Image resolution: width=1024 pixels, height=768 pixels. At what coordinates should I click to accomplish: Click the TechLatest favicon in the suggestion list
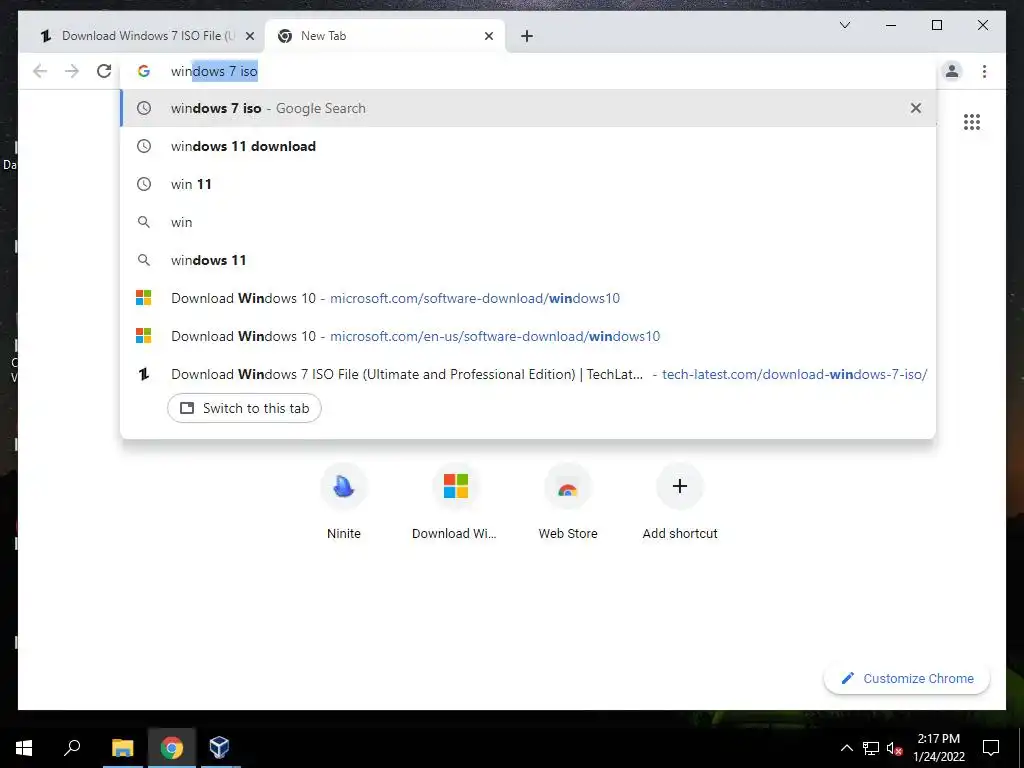144,374
